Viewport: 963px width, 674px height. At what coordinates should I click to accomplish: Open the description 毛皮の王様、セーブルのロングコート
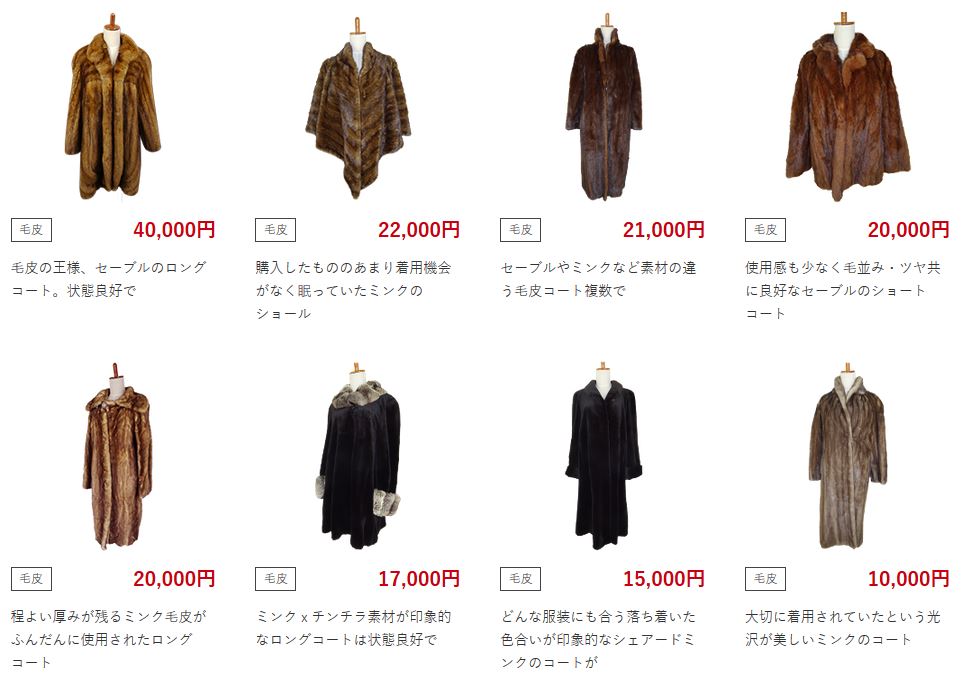tap(109, 279)
